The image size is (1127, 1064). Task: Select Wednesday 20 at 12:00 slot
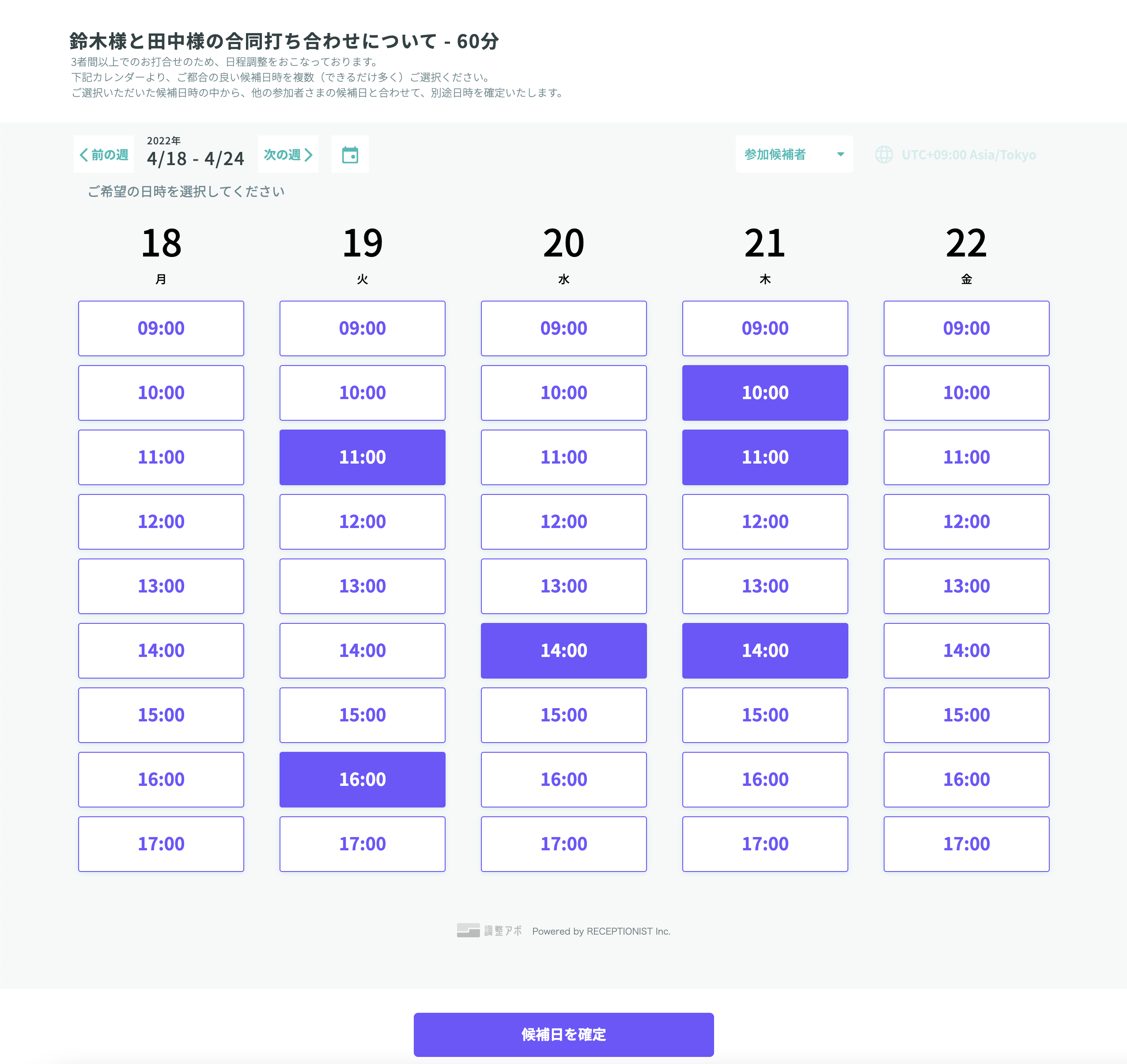click(563, 522)
